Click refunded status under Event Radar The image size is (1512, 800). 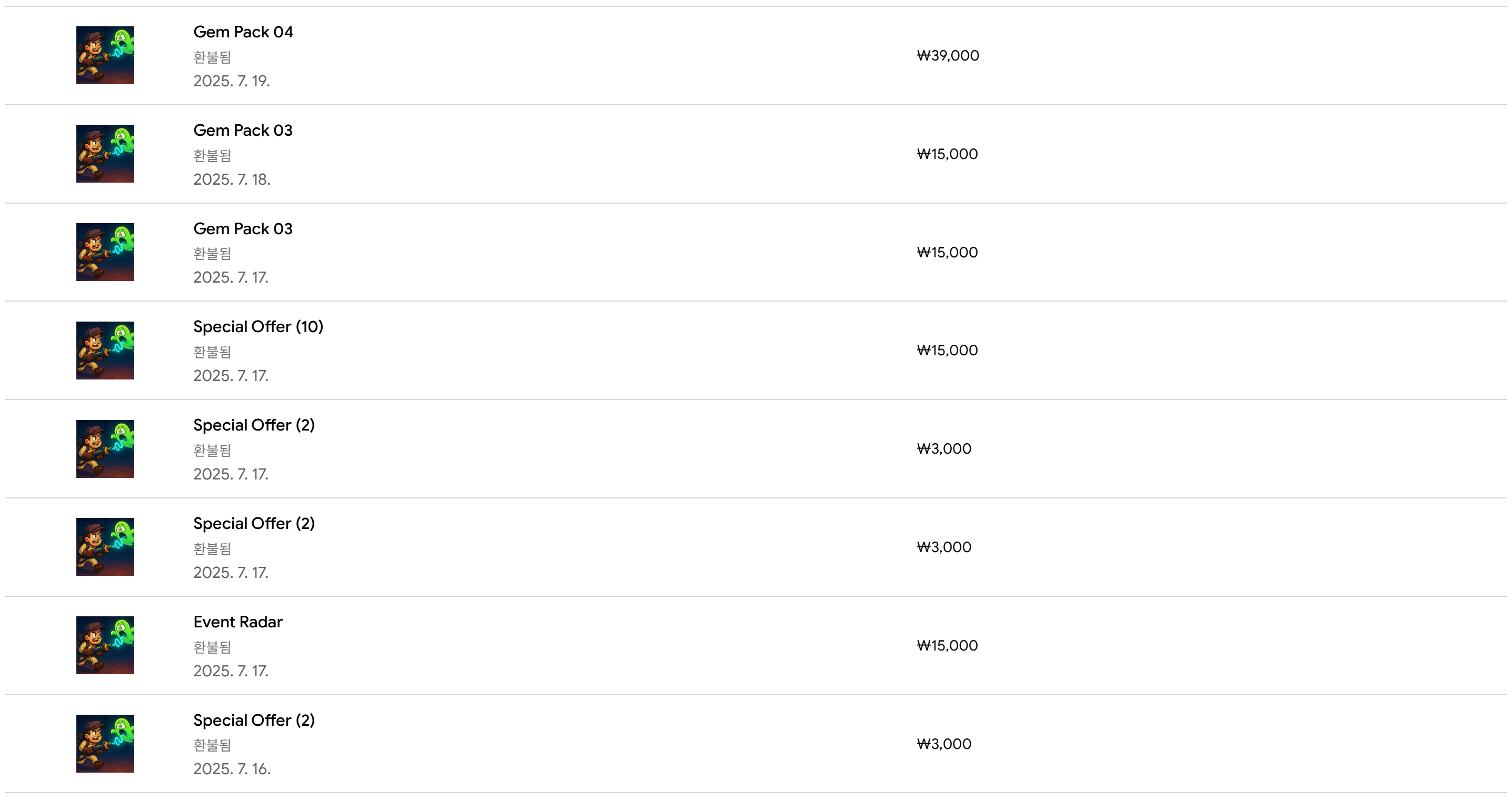click(x=213, y=647)
